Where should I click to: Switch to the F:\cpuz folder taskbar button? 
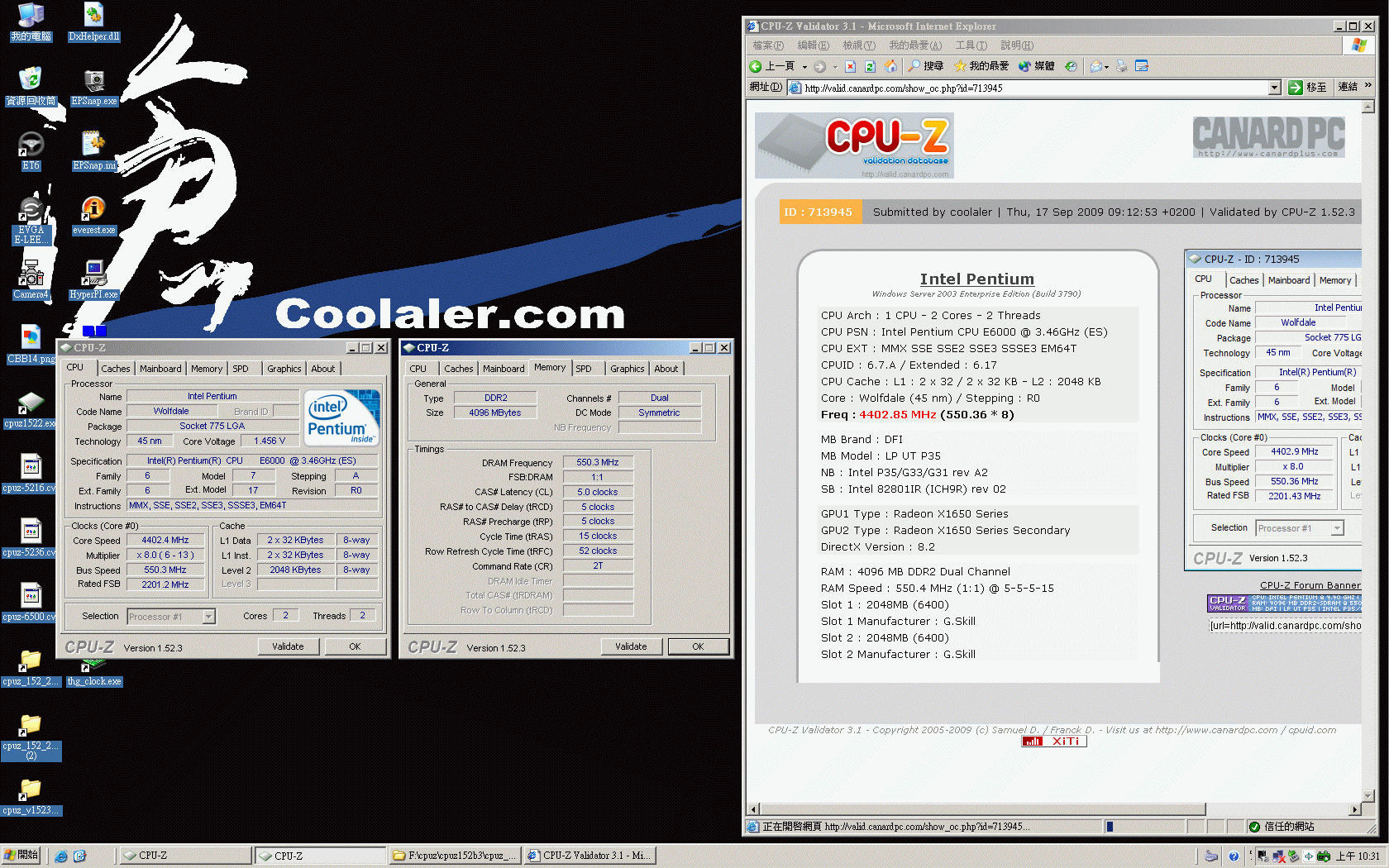(455, 856)
